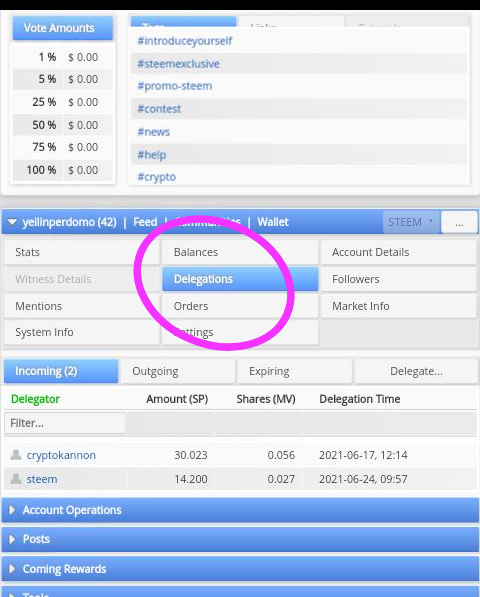
Task: Sort by the Delegator column header
Action: tap(35, 399)
